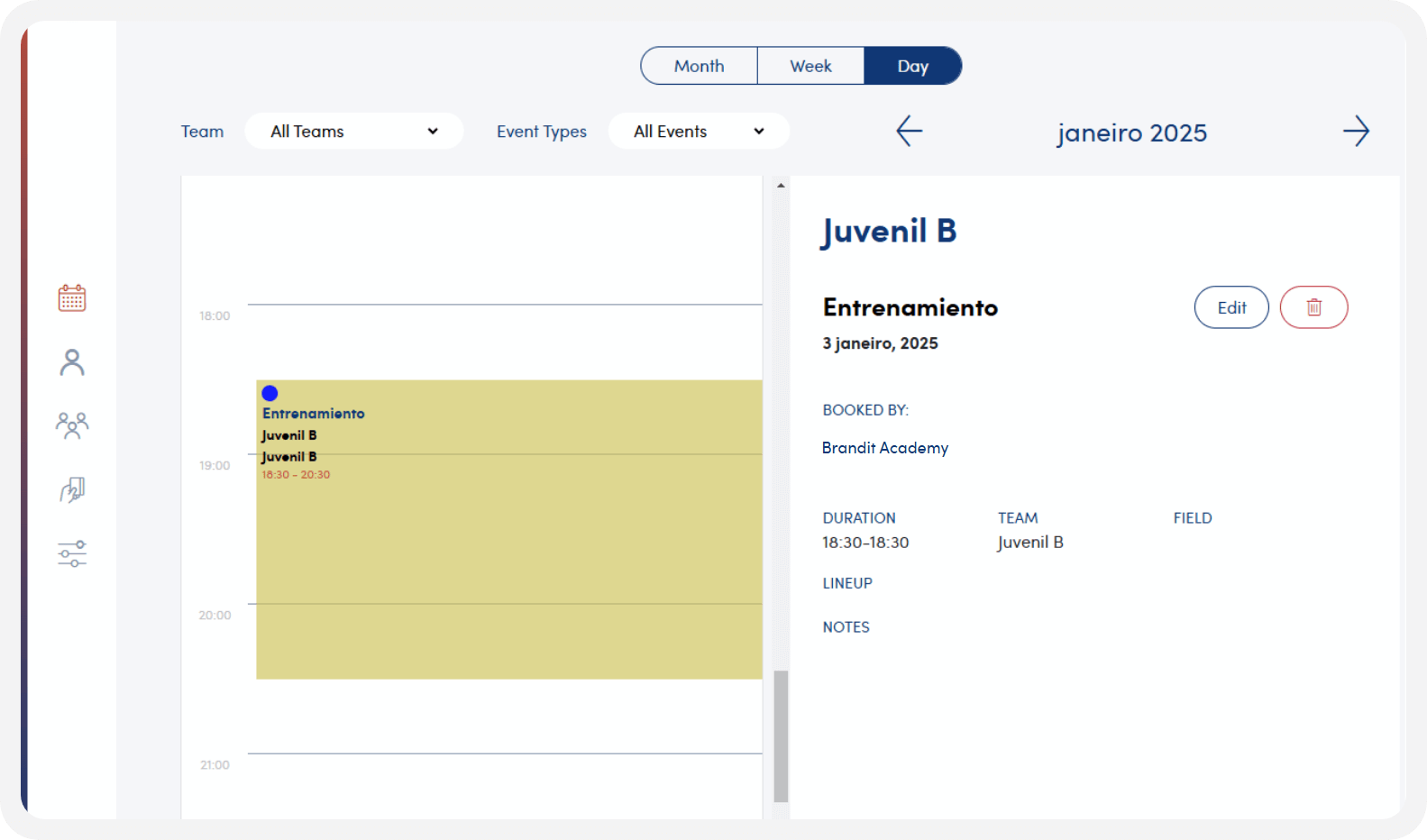Go to next day with right arrow
1427x840 pixels.
(1355, 132)
